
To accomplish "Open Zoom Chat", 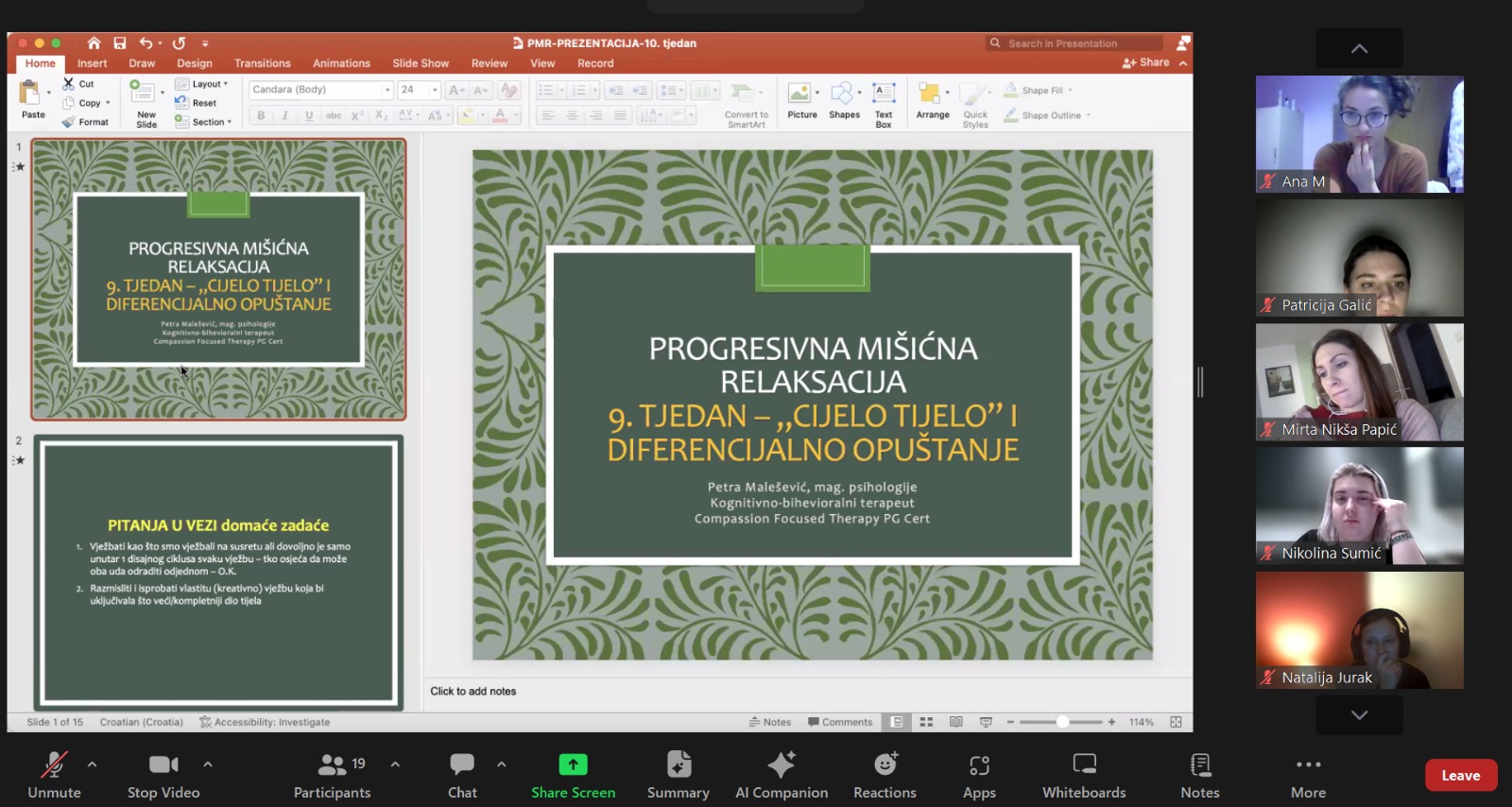I will tap(462, 776).
